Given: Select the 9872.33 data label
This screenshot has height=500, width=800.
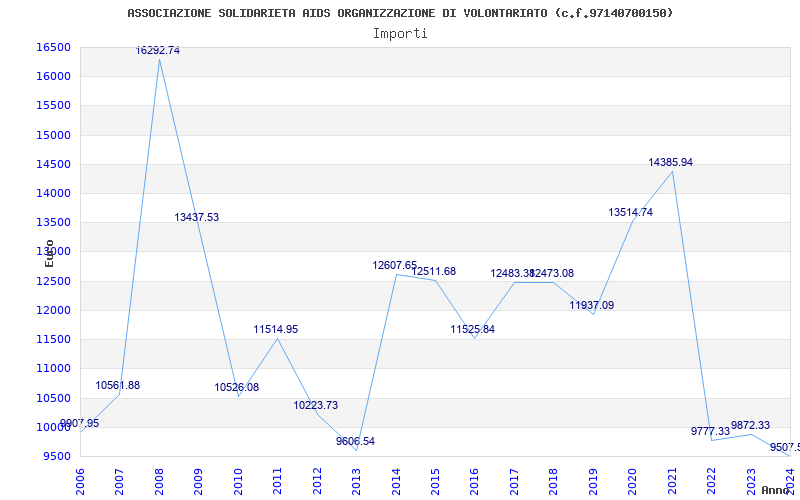Looking at the screenshot, I should click(750, 426).
